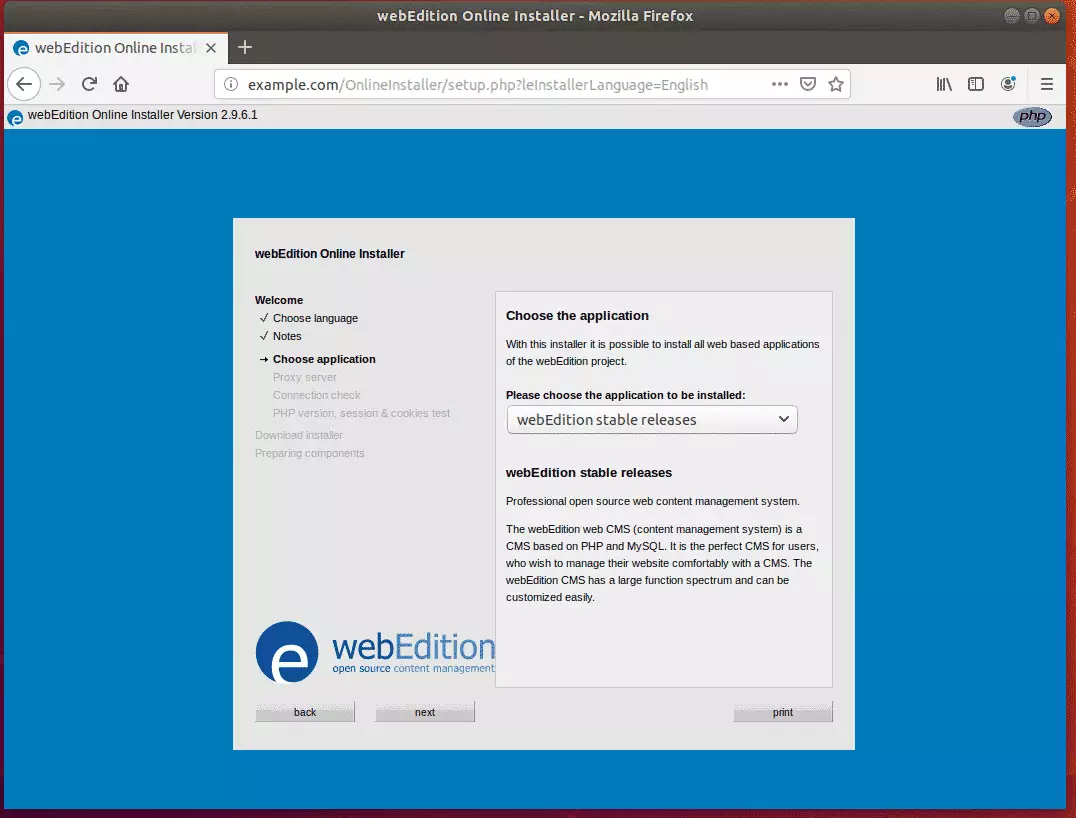
Task: Open the Firefox Library icon
Action: click(944, 84)
